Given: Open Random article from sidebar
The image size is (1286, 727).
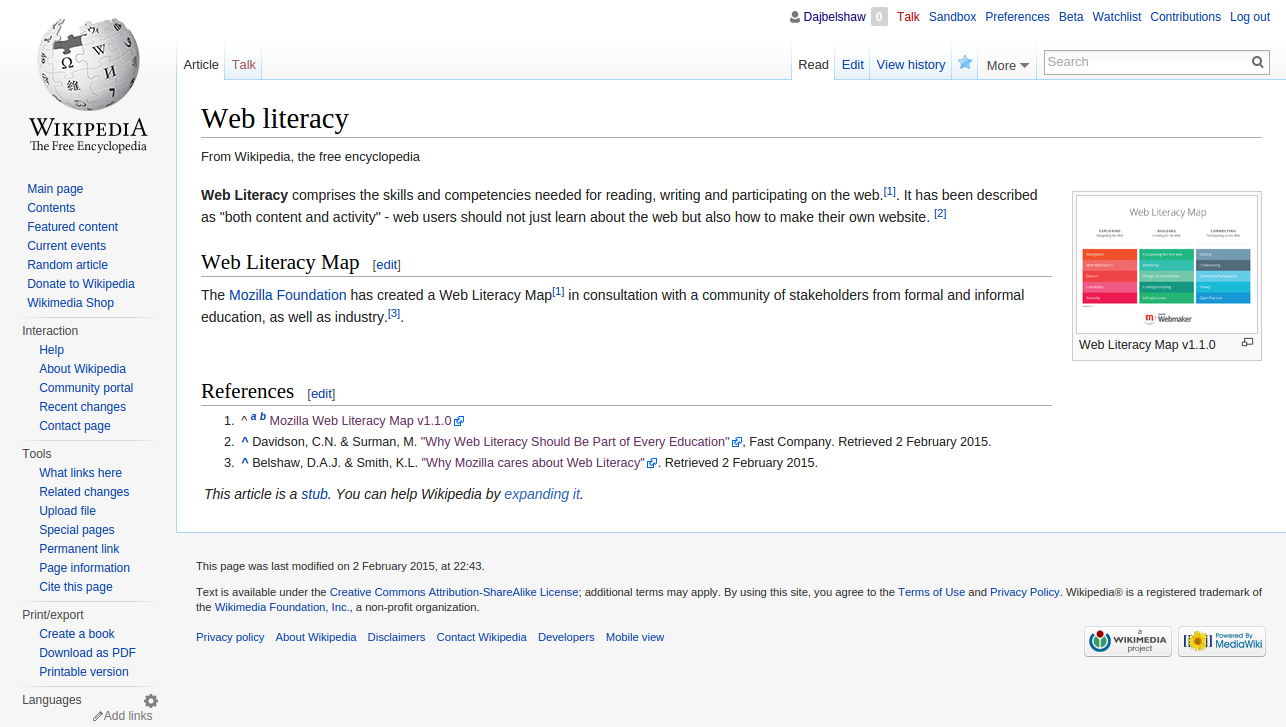Looking at the screenshot, I should point(67,265).
